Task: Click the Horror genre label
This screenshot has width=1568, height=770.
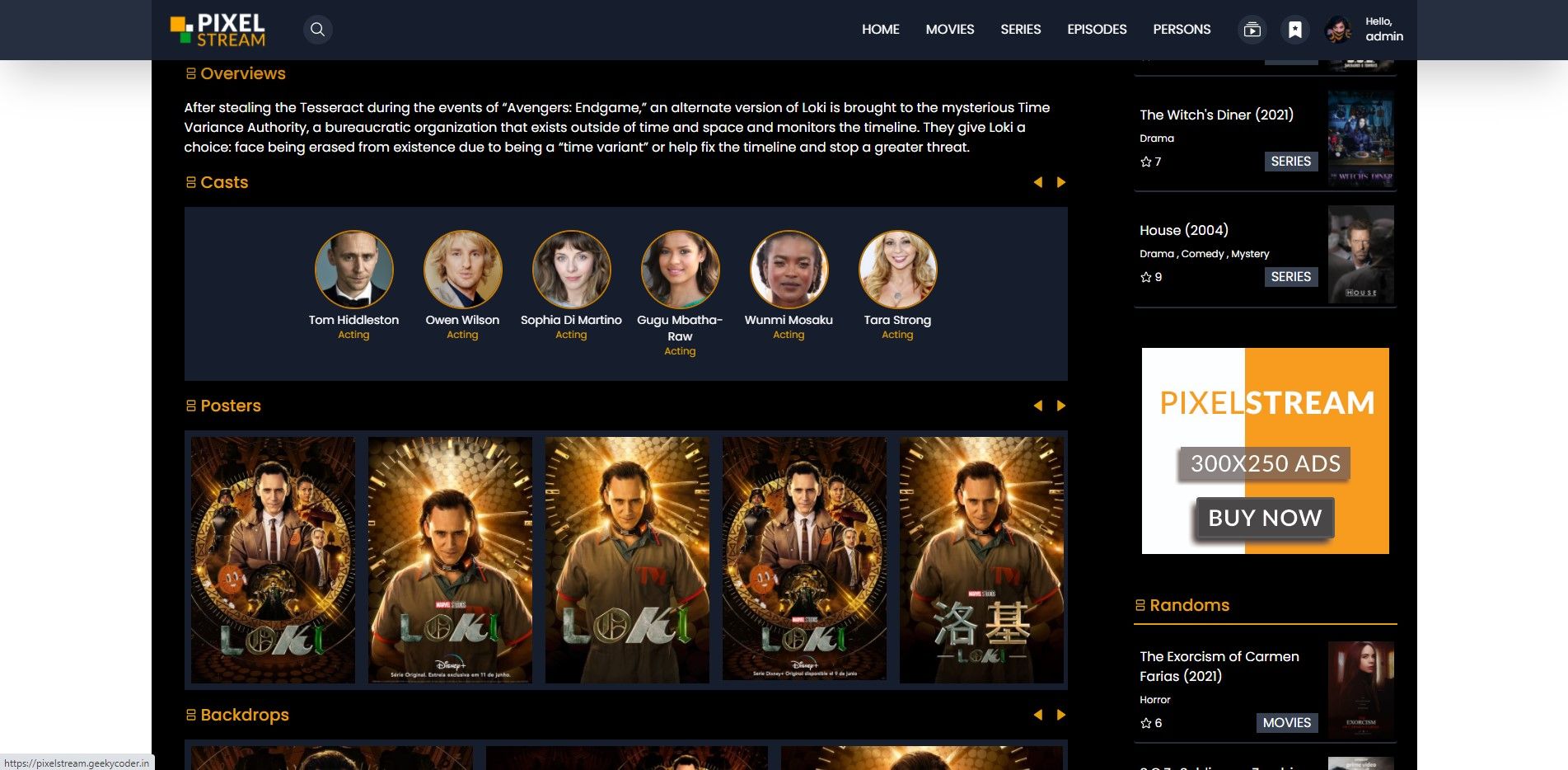Action: tap(1154, 700)
